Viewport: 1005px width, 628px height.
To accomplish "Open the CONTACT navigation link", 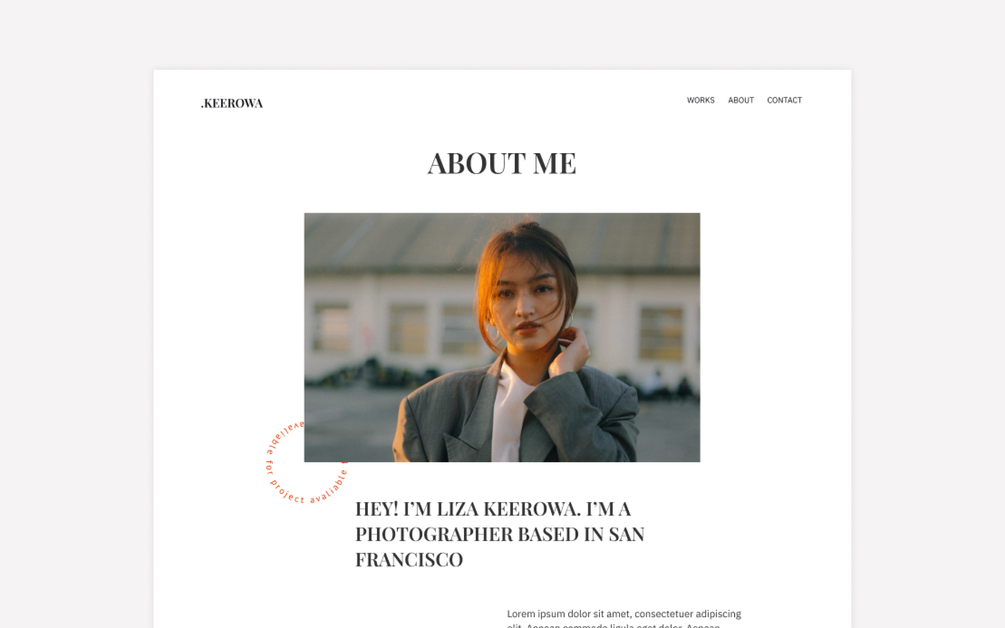I will [785, 101].
